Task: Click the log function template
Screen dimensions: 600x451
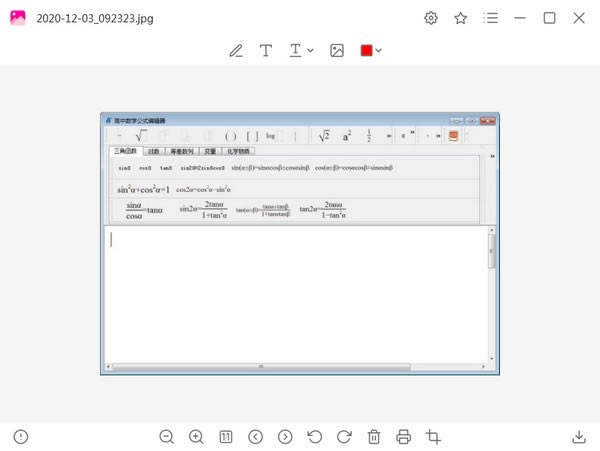Action: pos(271,136)
